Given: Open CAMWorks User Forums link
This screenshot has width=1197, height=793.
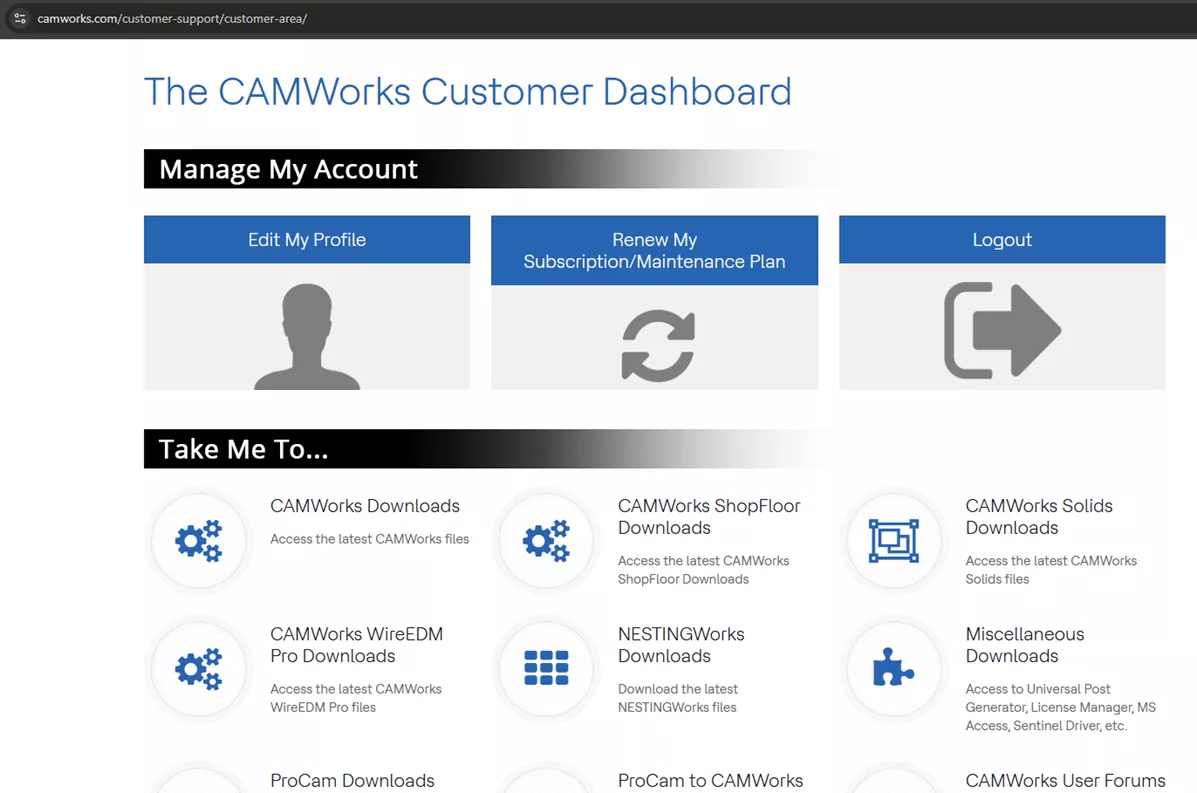Looking at the screenshot, I should point(1065,781).
